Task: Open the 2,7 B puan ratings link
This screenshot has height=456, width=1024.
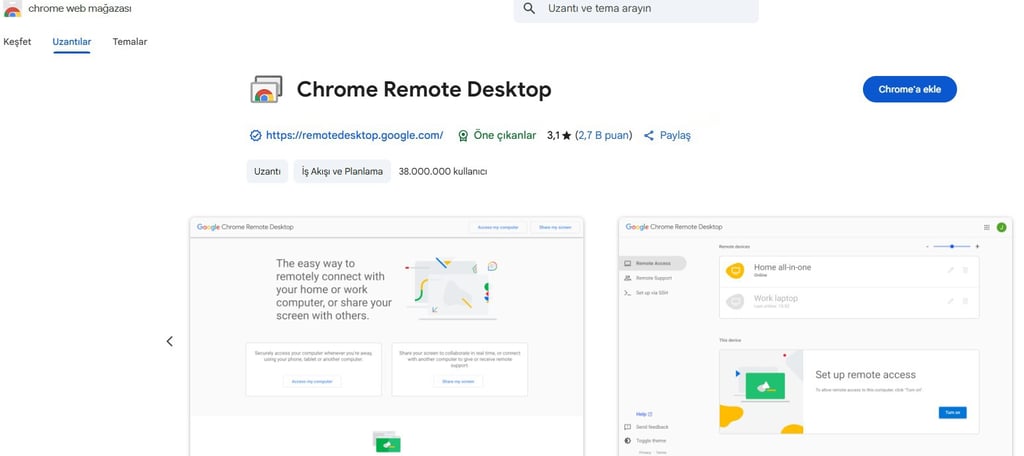Action: click(x=604, y=135)
